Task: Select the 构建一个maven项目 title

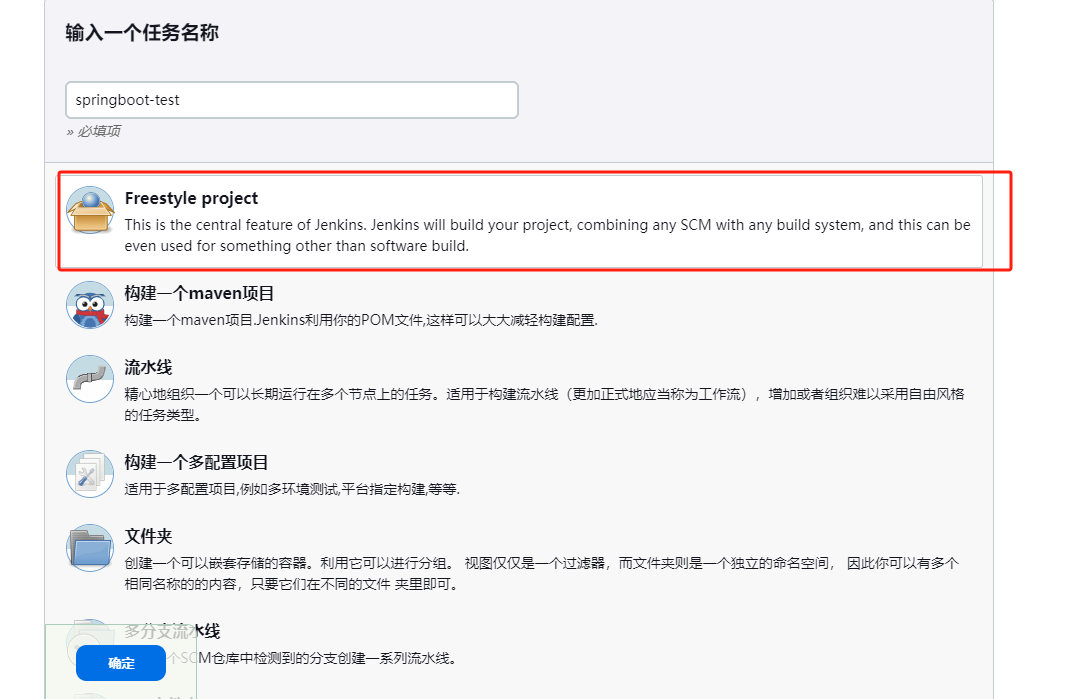Action: coord(199,294)
